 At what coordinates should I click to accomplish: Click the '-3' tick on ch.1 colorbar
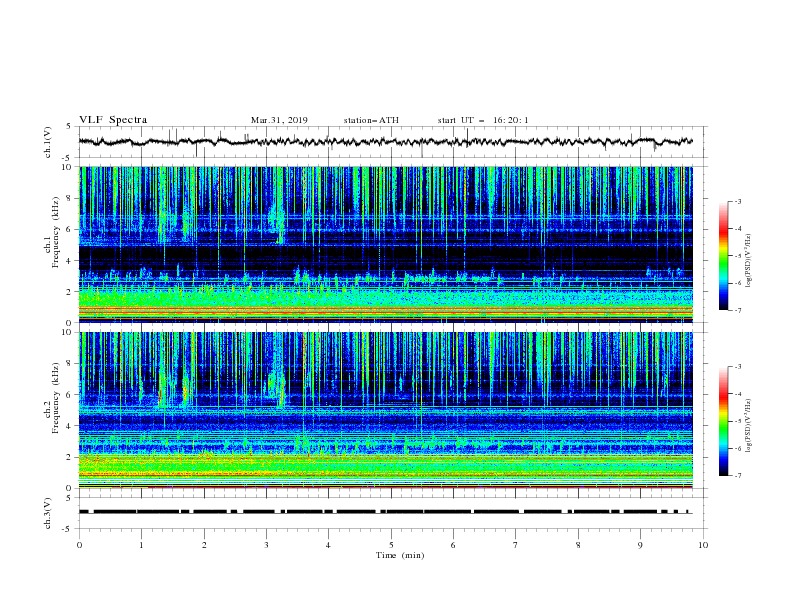(x=737, y=201)
